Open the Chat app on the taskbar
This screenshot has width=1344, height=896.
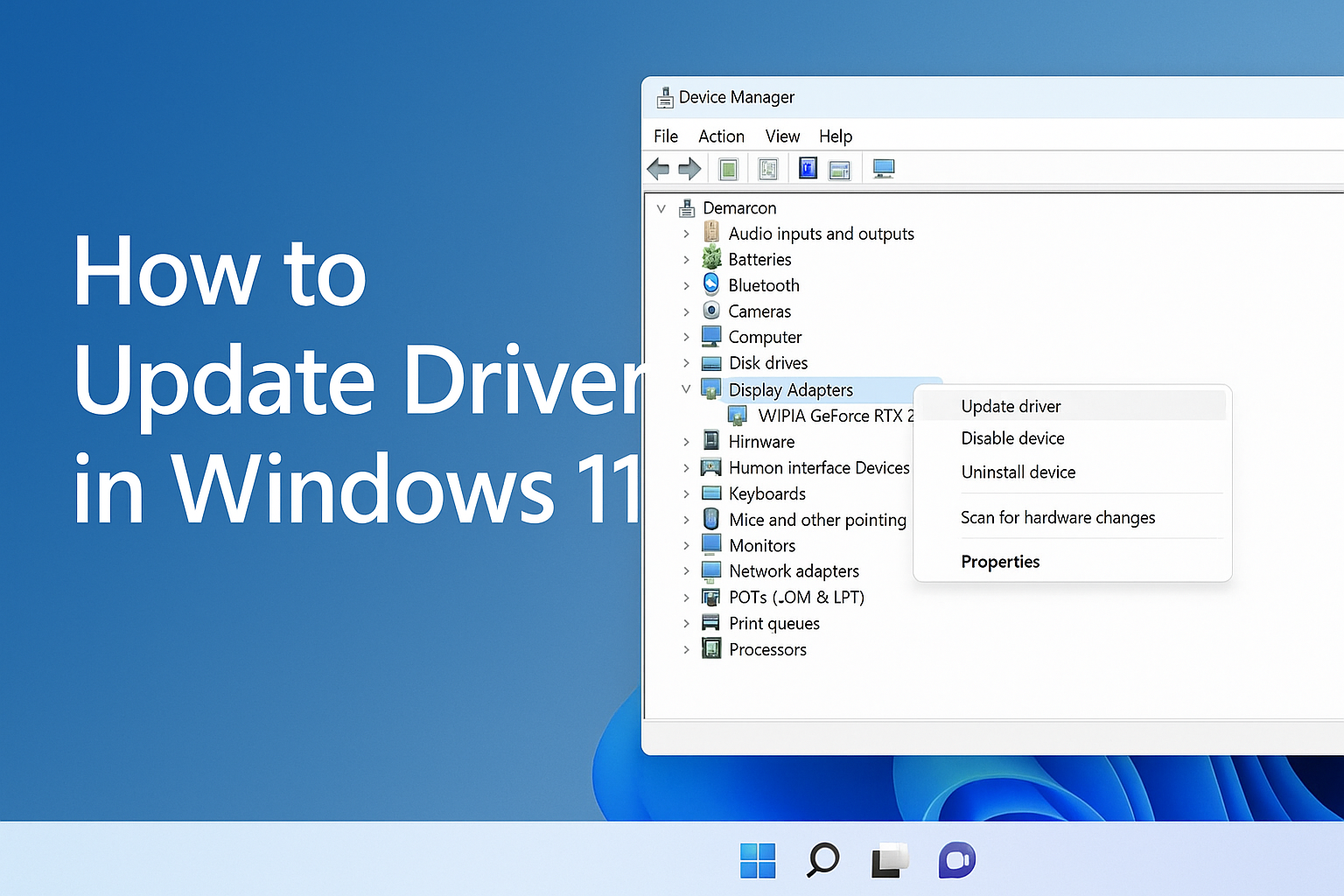(956, 860)
